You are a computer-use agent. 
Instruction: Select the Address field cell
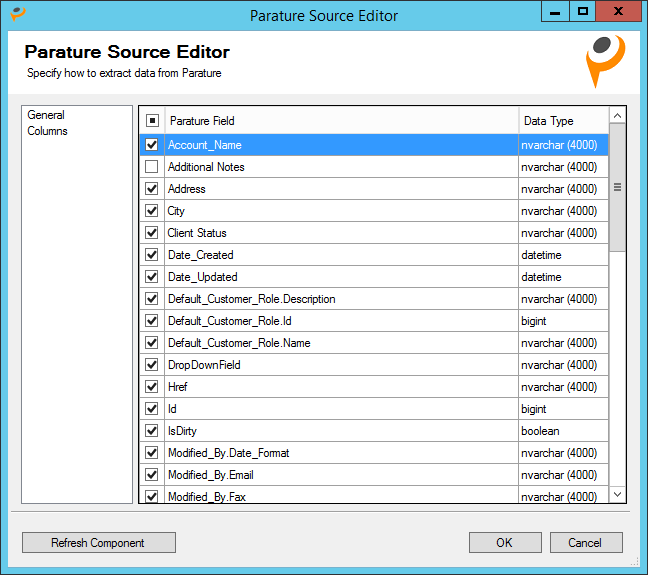pos(341,188)
